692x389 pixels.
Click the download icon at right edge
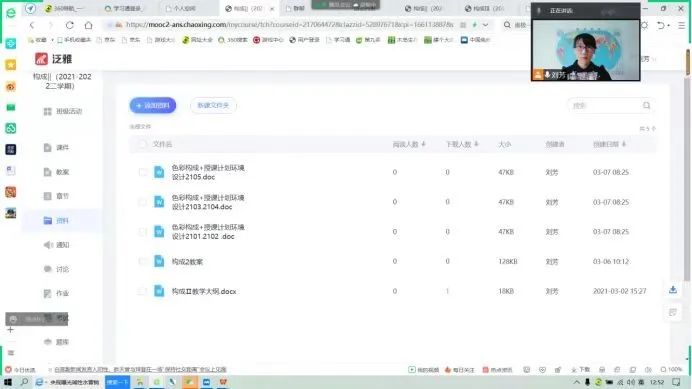point(673,290)
